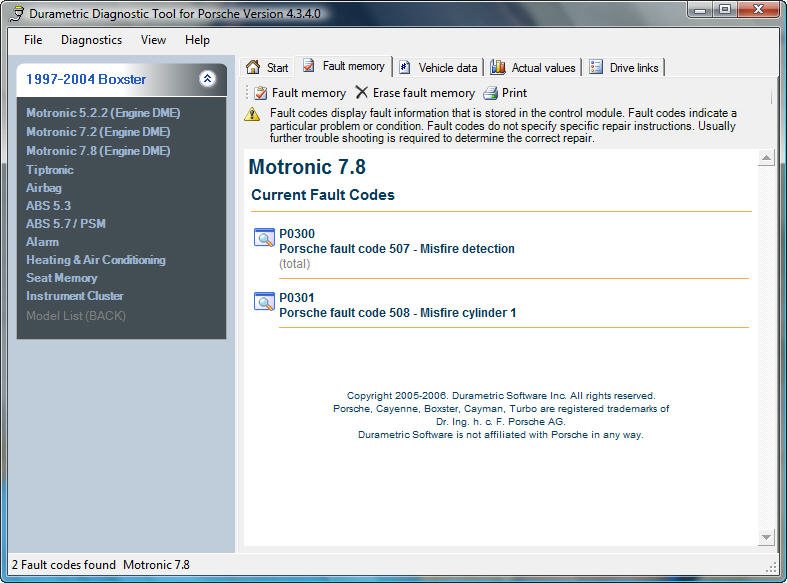The height and width of the screenshot is (583, 787).
Task: Click the Print toolbar label
Action: point(514,93)
